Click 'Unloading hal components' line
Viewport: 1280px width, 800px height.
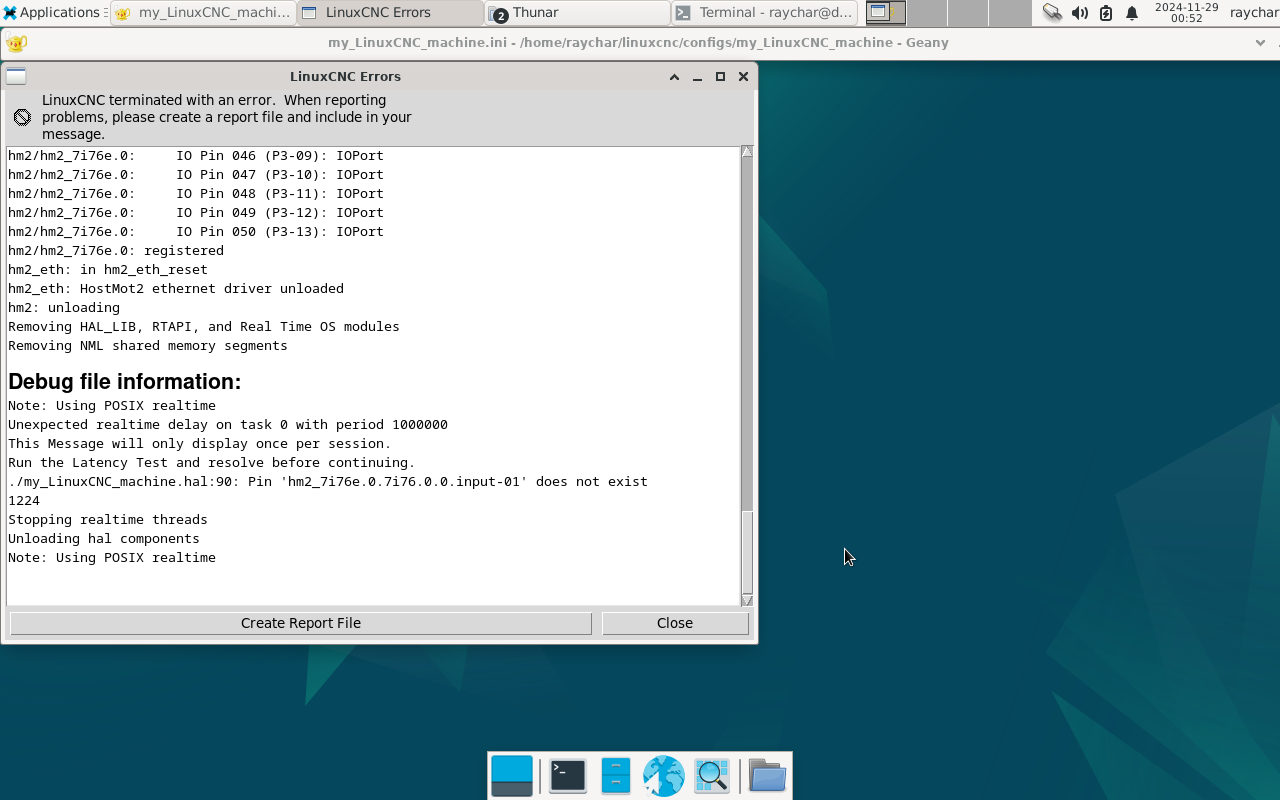[x=104, y=539]
